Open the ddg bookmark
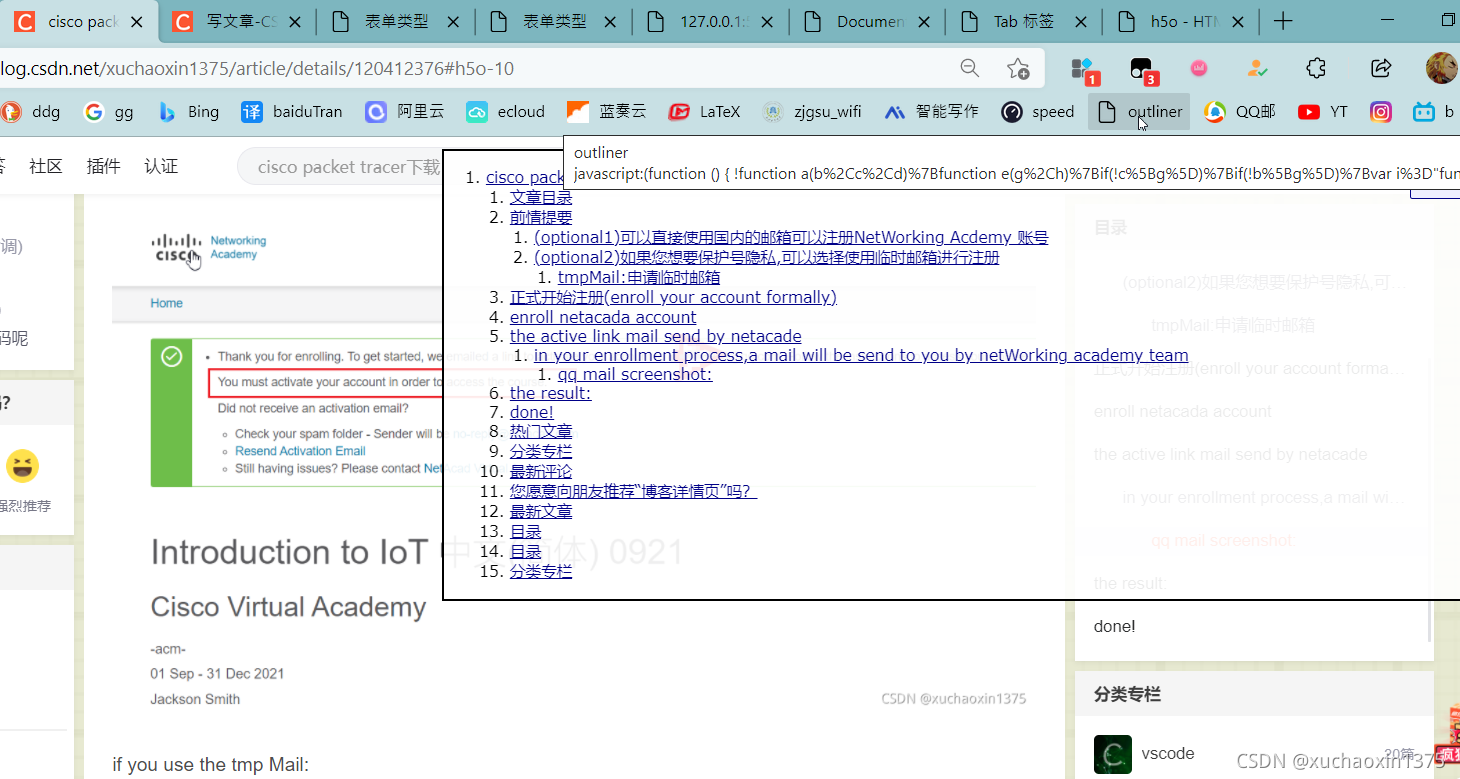This screenshot has width=1460, height=779. coord(32,112)
